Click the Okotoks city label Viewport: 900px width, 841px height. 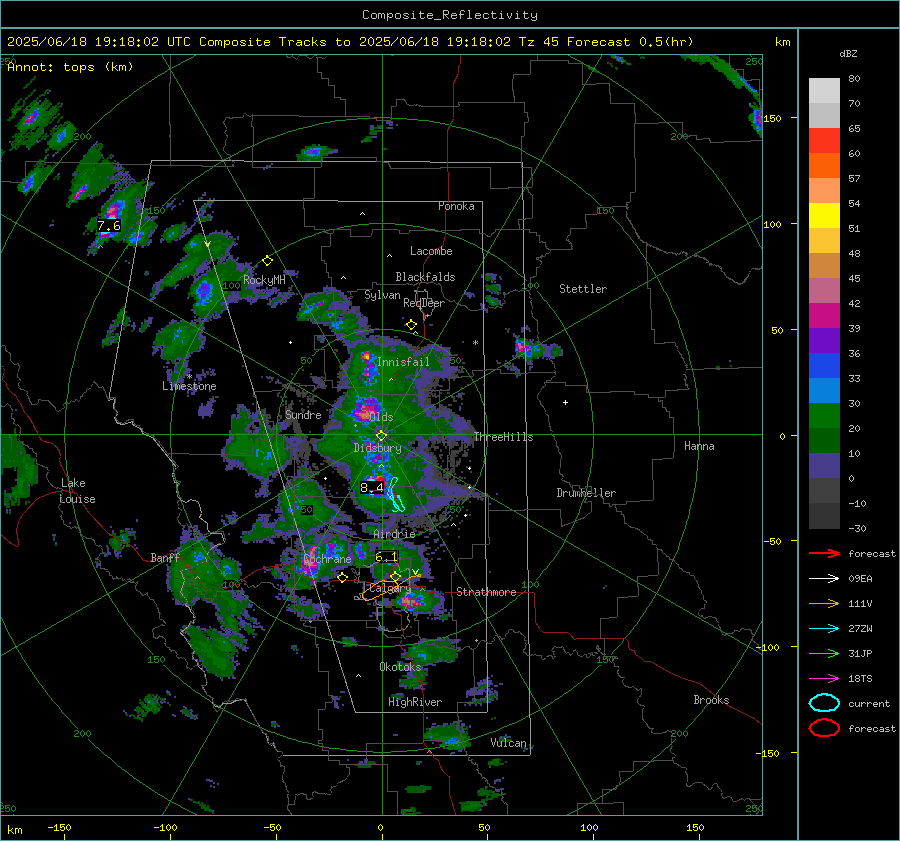tap(400, 666)
